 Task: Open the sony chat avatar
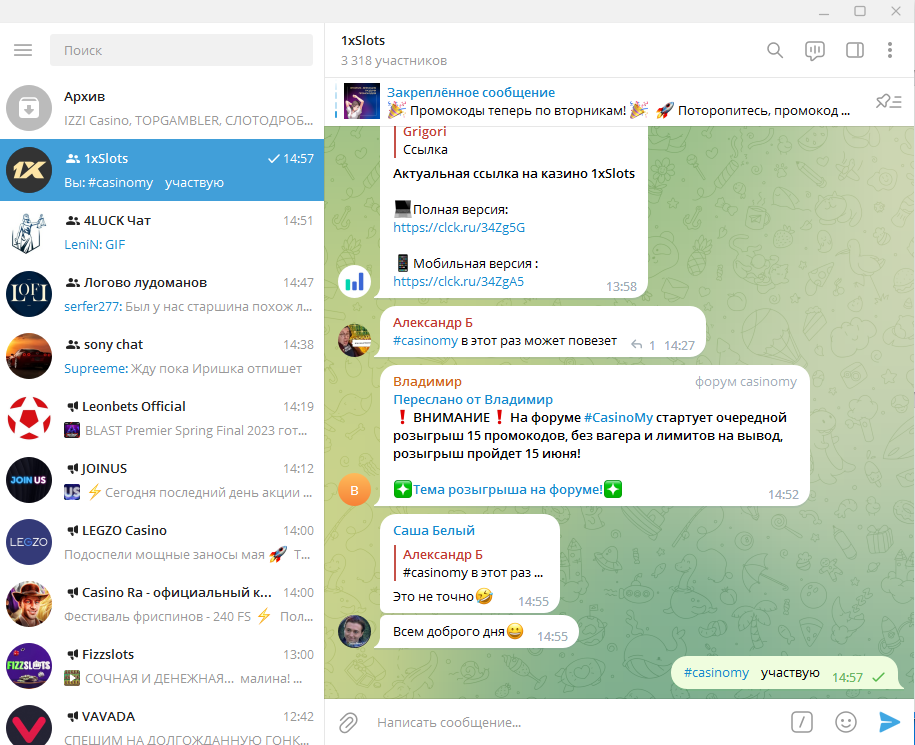(29, 356)
